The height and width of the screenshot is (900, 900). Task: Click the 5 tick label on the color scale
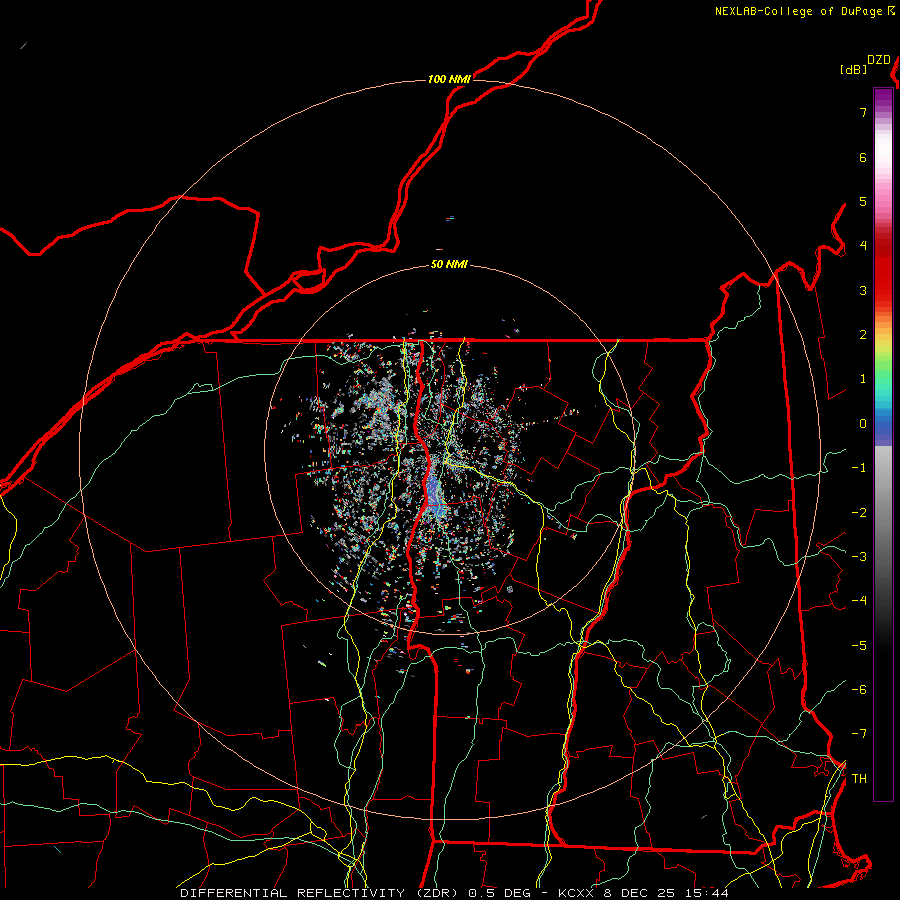click(863, 201)
